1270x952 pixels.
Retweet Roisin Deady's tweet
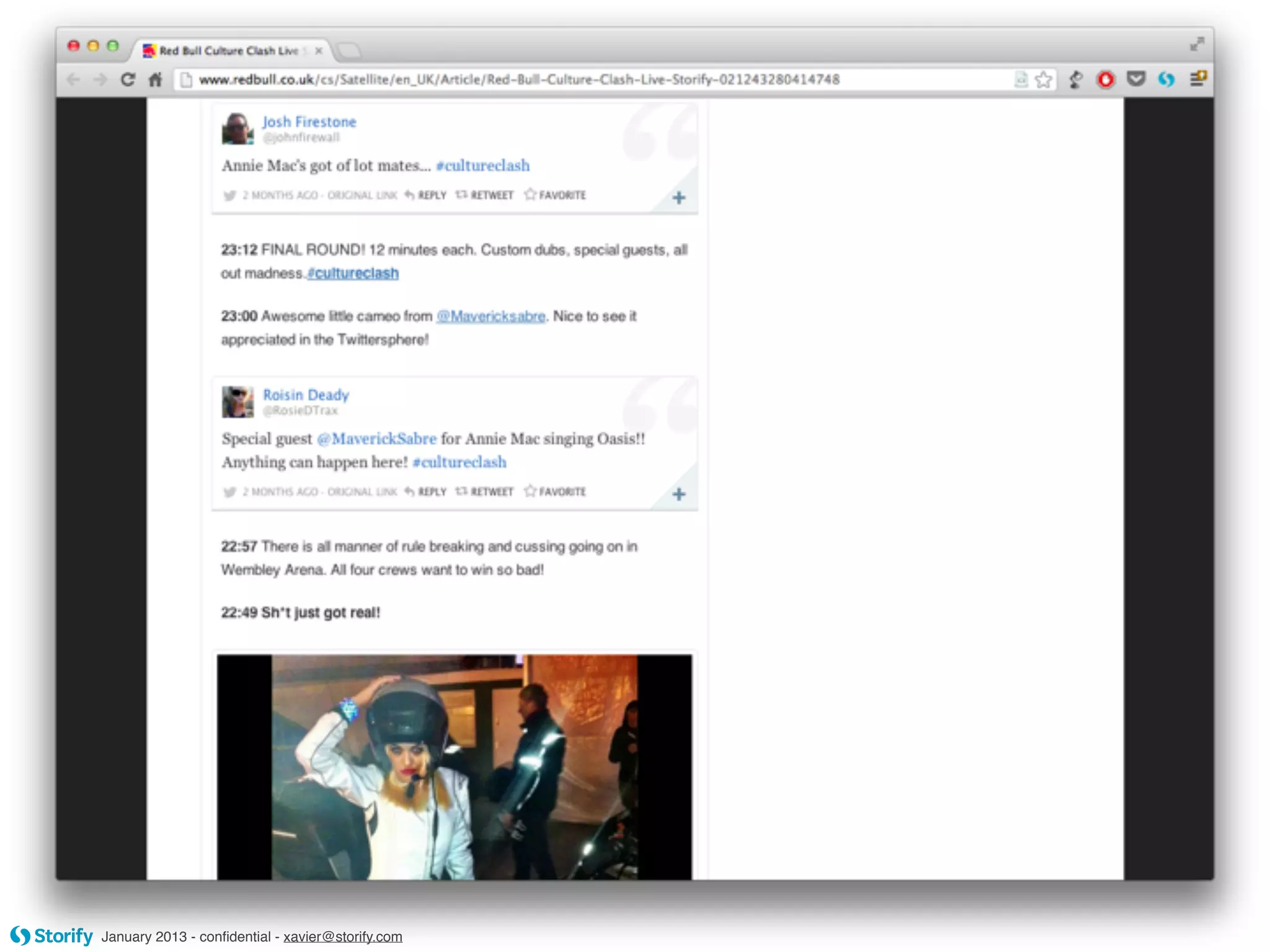(x=484, y=491)
